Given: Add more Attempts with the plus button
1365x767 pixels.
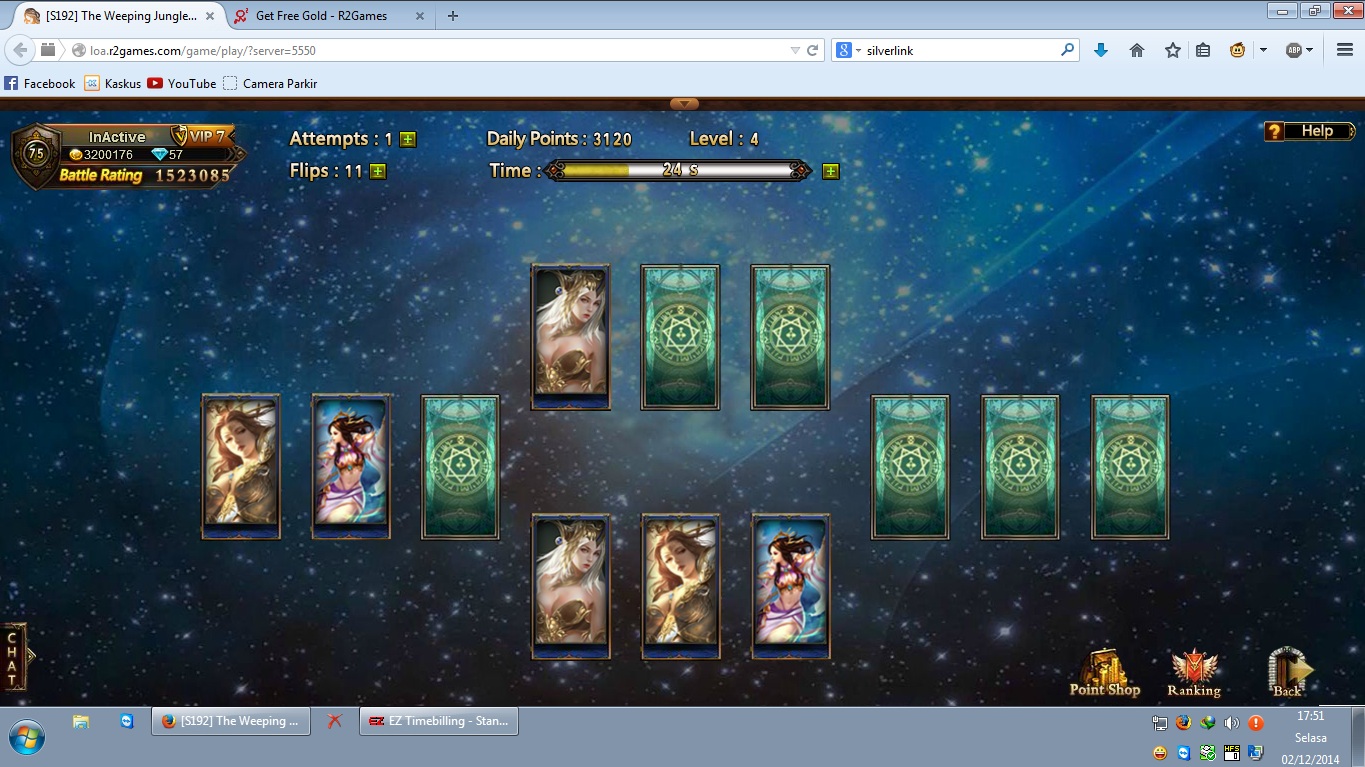Looking at the screenshot, I should point(408,140).
